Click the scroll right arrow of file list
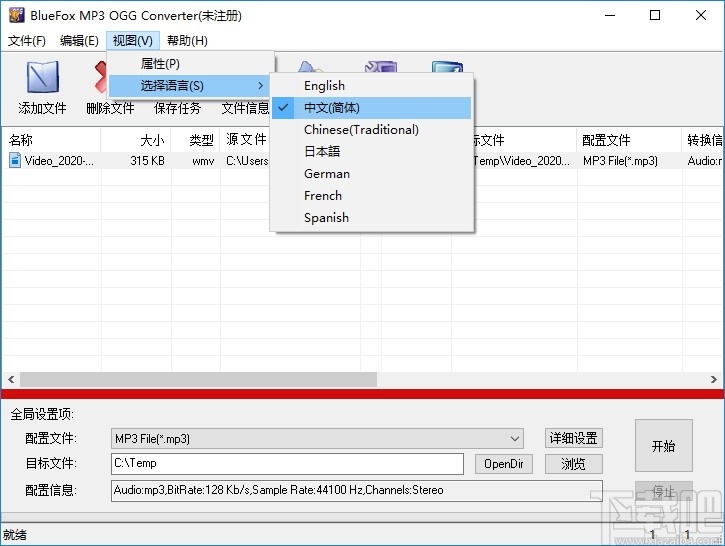The image size is (725, 546). [714, 380]
